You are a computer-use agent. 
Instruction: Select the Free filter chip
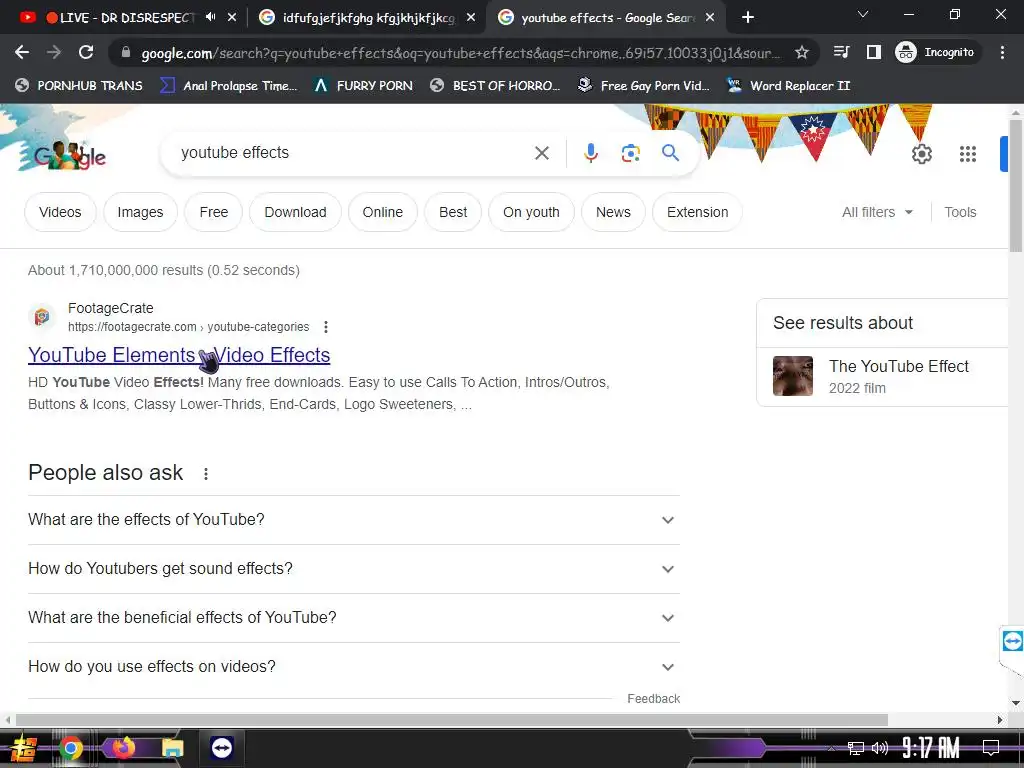[214, 212]
